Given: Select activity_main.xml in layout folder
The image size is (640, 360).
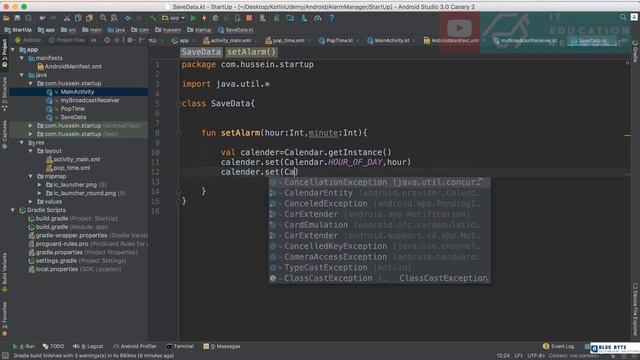Looking at the screenshot, I should click(77, 159).
